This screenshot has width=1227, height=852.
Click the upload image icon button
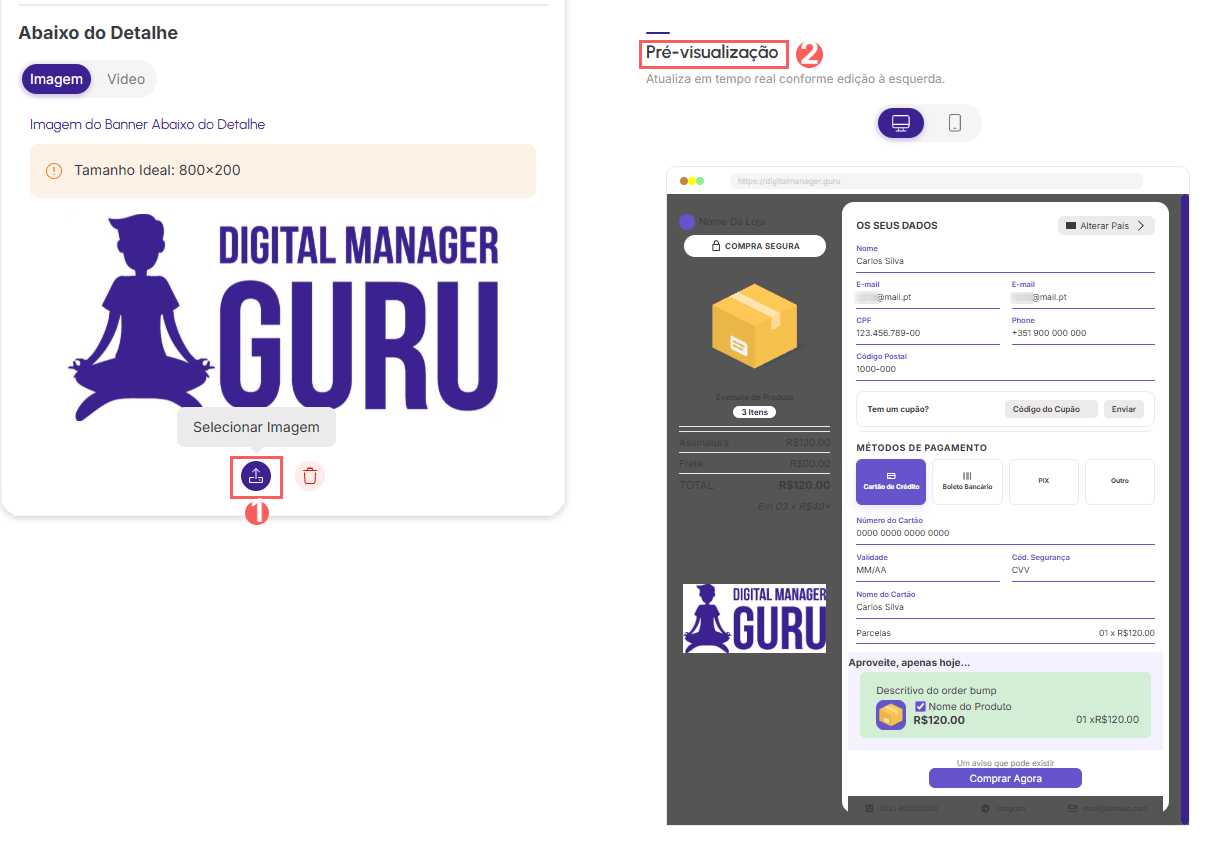[x=256, y=476]
